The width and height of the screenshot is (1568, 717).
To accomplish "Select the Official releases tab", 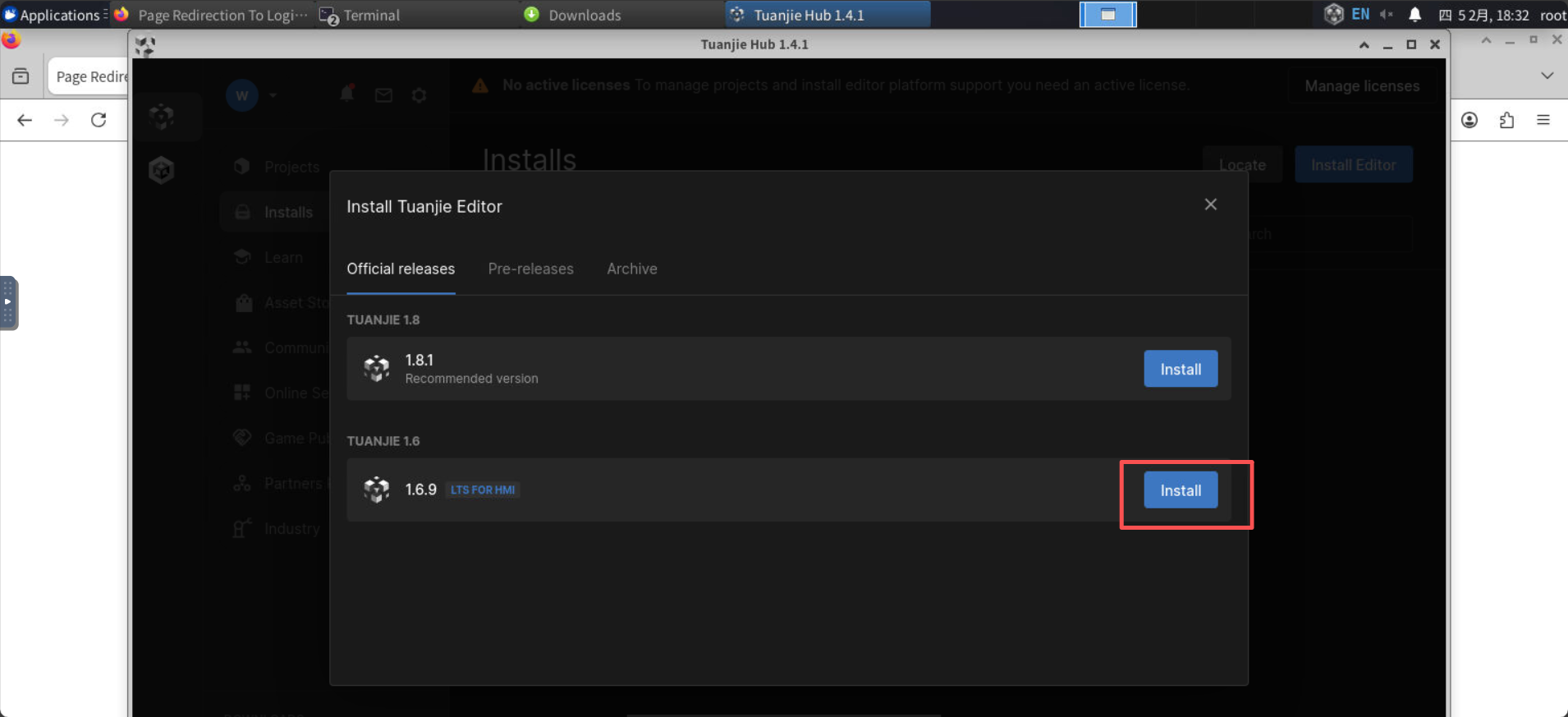I will [401, 269].
